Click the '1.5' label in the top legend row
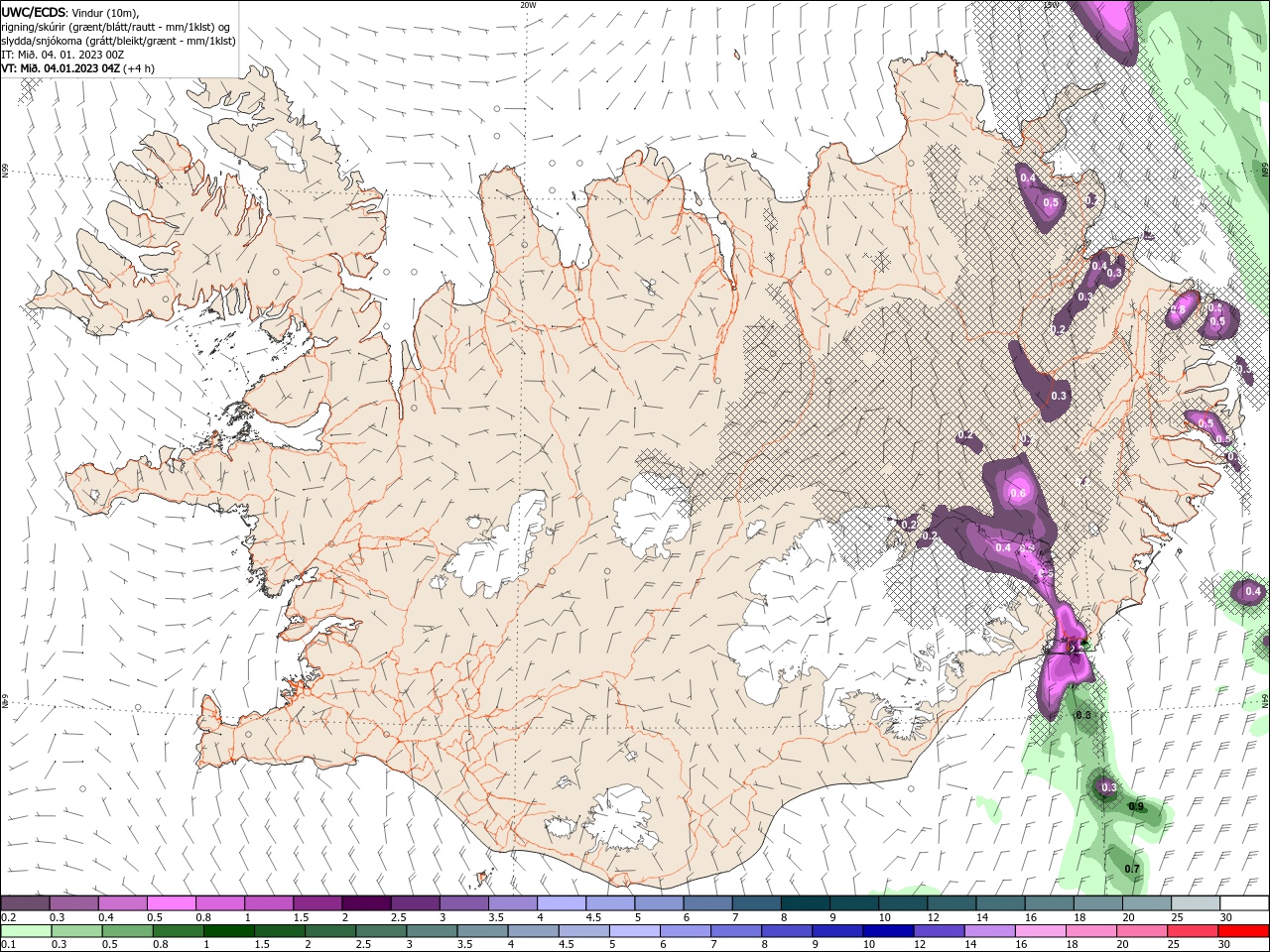Image resolution: width=1270 pixels, height=952 pixels. click(299, 917)
